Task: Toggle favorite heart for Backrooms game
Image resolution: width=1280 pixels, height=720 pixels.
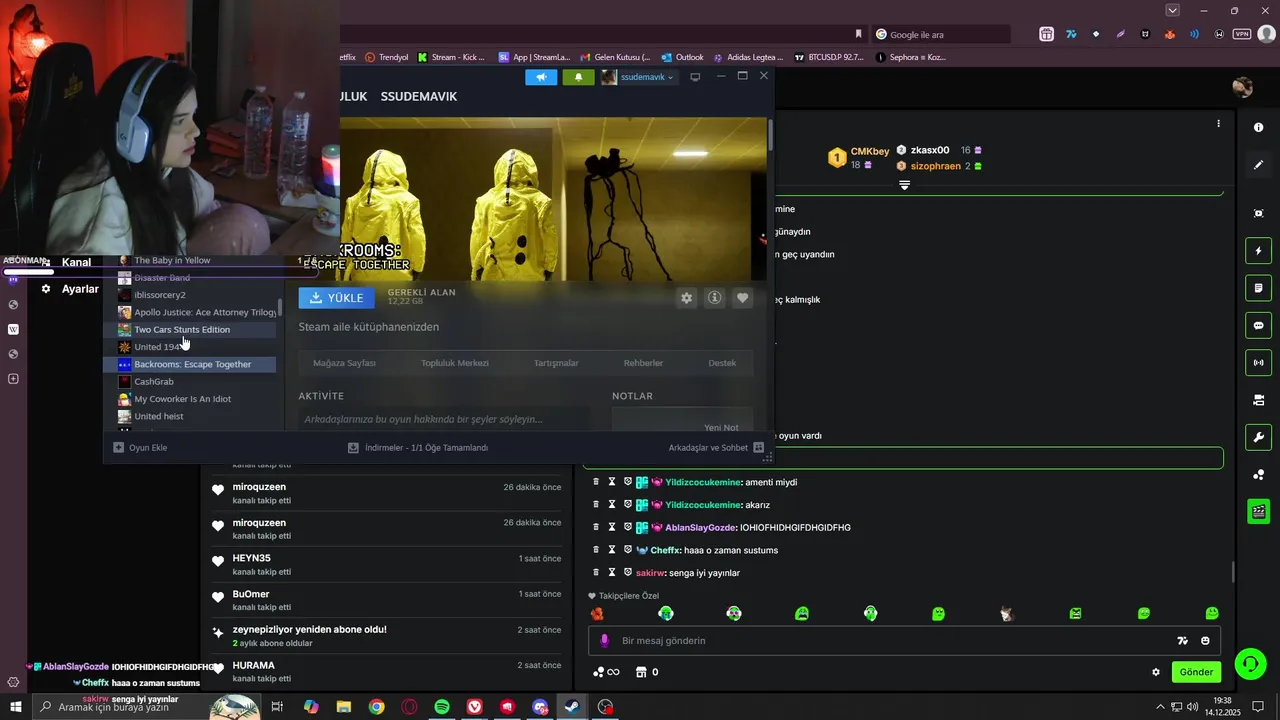Action: pos(742,298)
